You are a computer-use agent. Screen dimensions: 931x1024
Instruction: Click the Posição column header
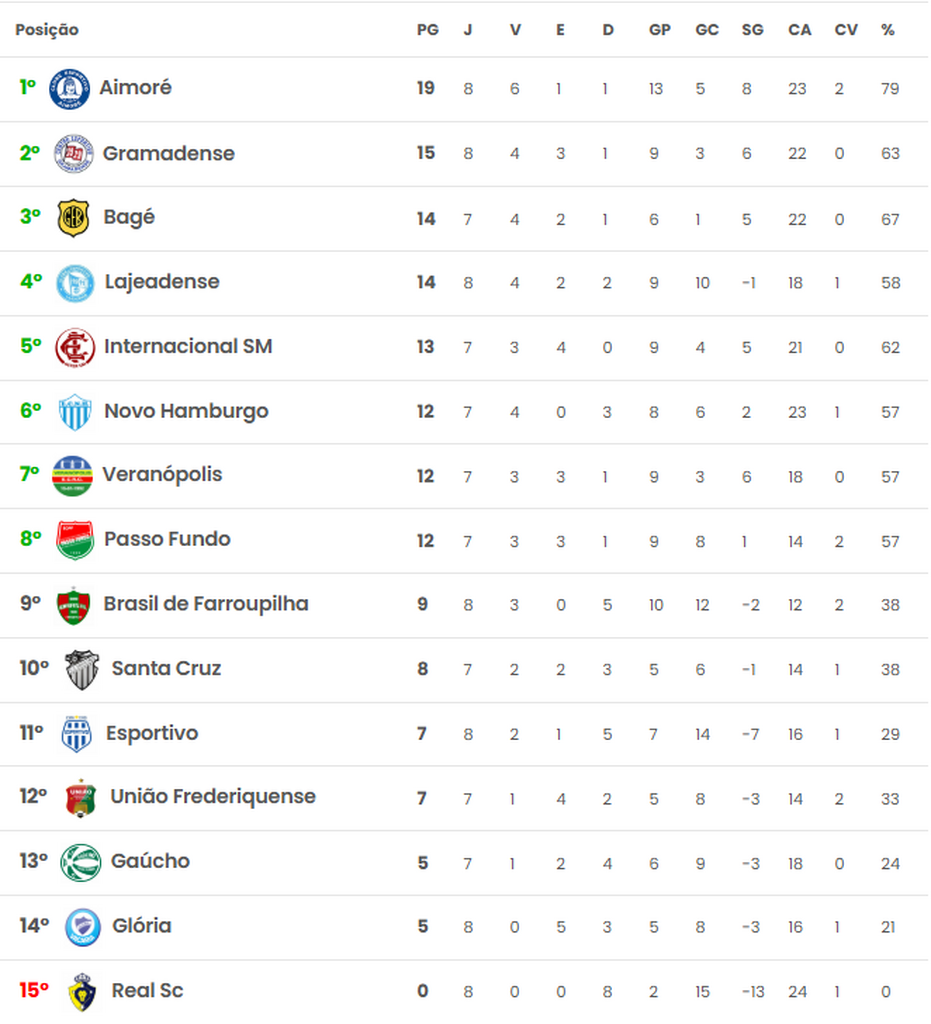47,30
